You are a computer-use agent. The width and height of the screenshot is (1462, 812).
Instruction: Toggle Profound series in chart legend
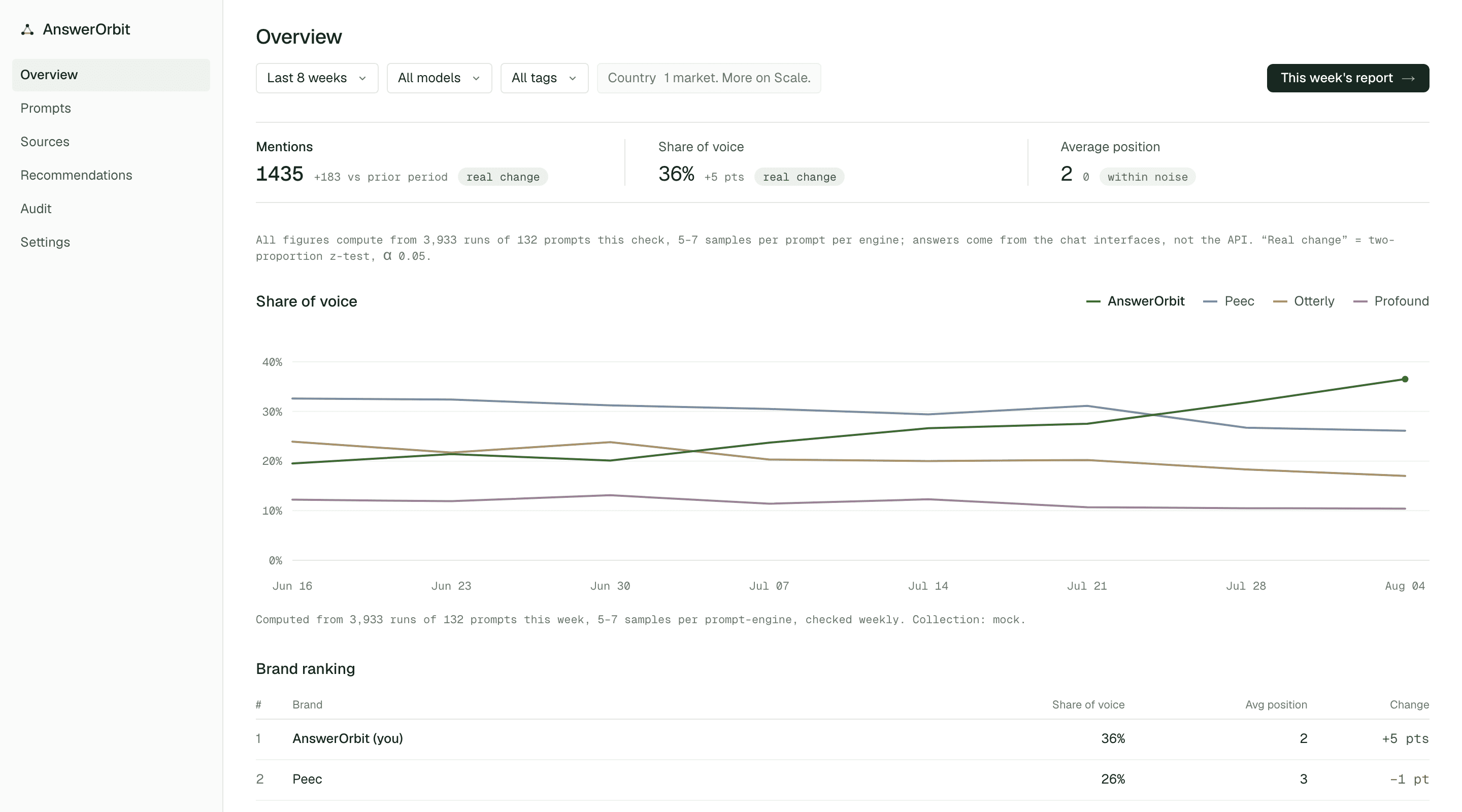(x=1391, y=301)
